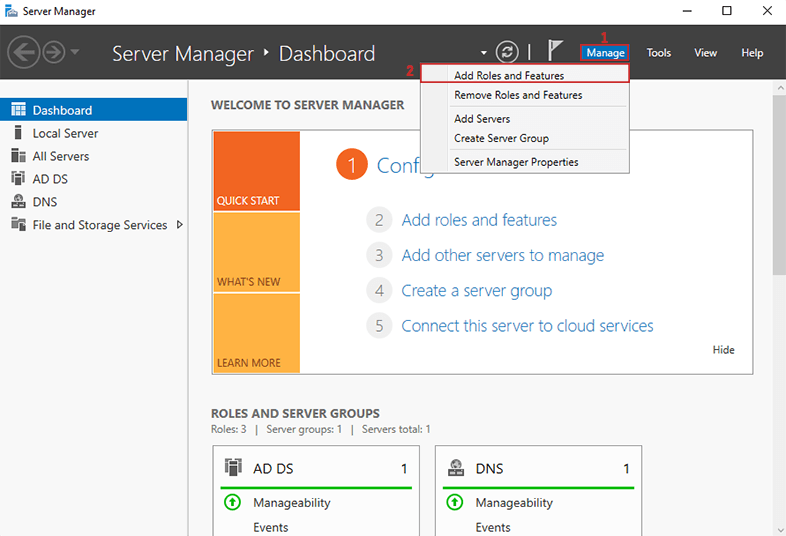Open Manageability in the DNS tile

pyautogui.click(x=514, y=503)
